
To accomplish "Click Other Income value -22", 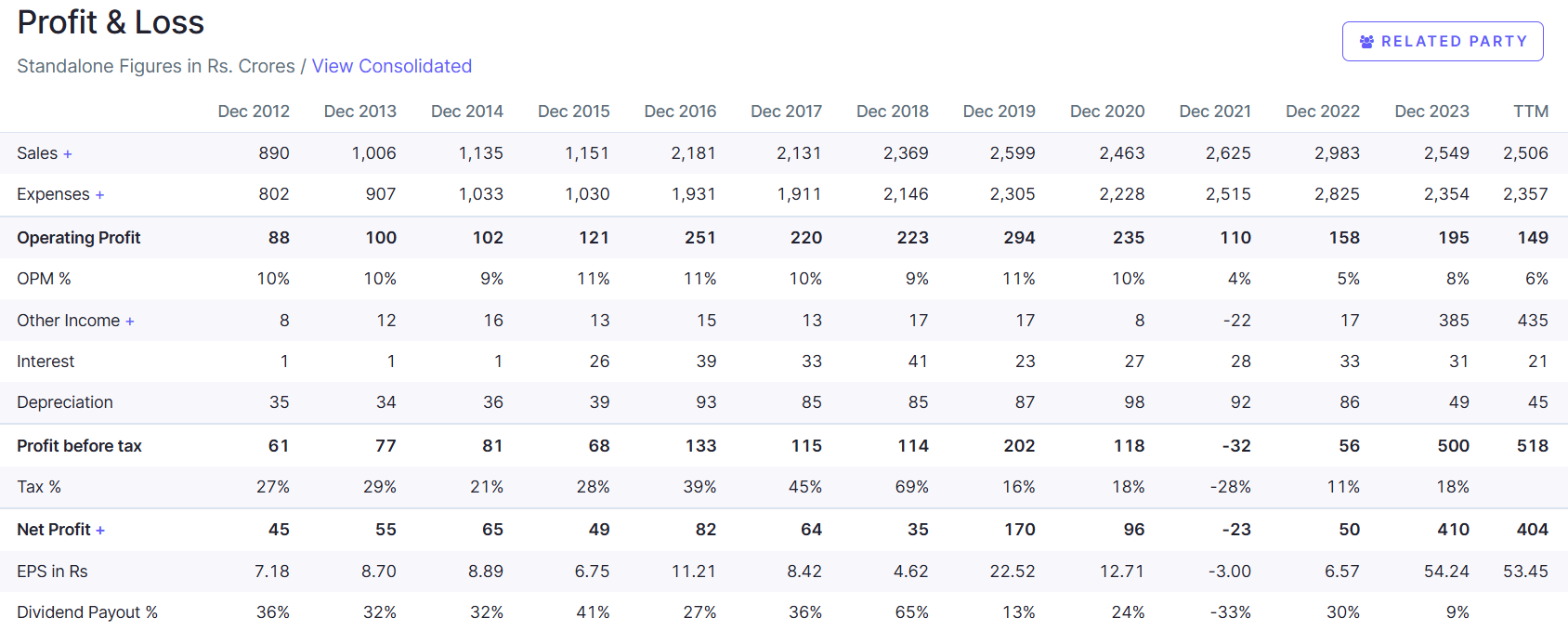I will pyautogui.click(x=1236, y=321).
